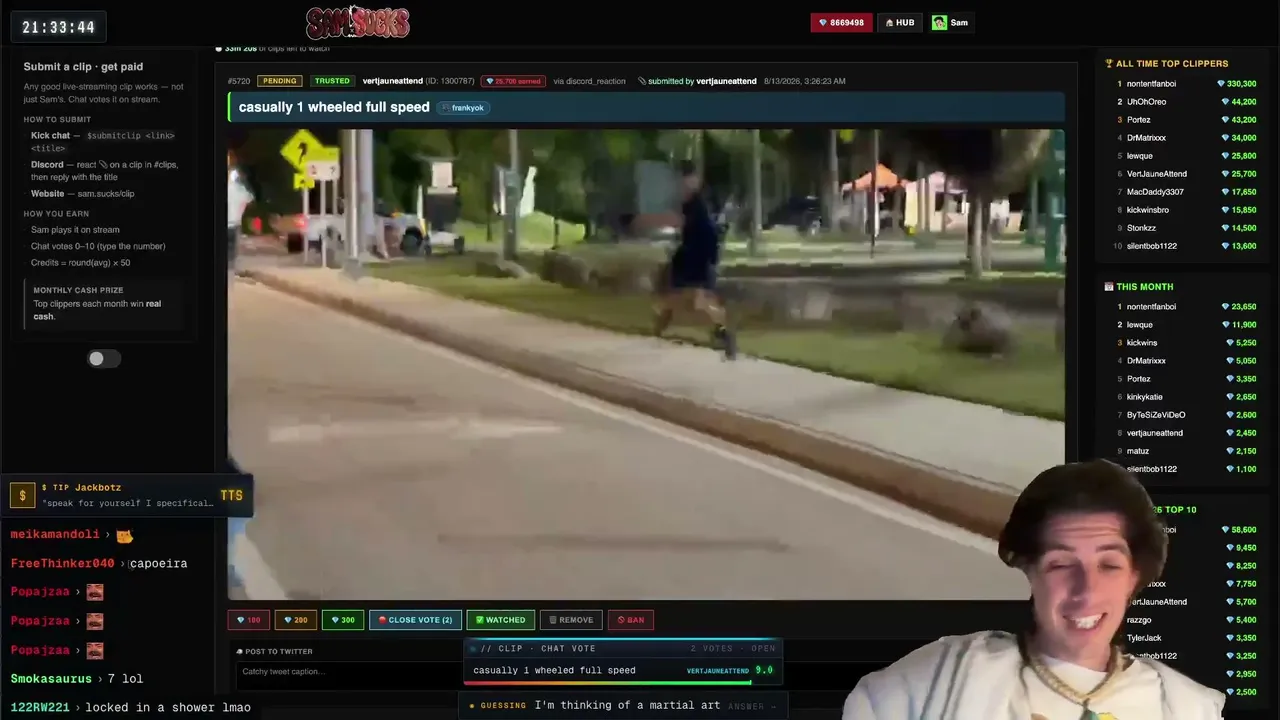
Task: Click the clip video player
Action: coord(646,364)
